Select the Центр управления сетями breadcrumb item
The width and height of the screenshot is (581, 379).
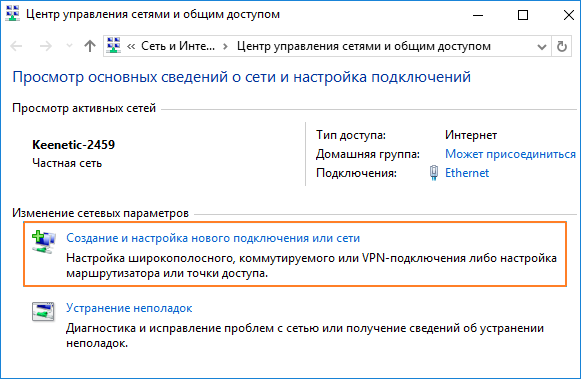[364, 46]
